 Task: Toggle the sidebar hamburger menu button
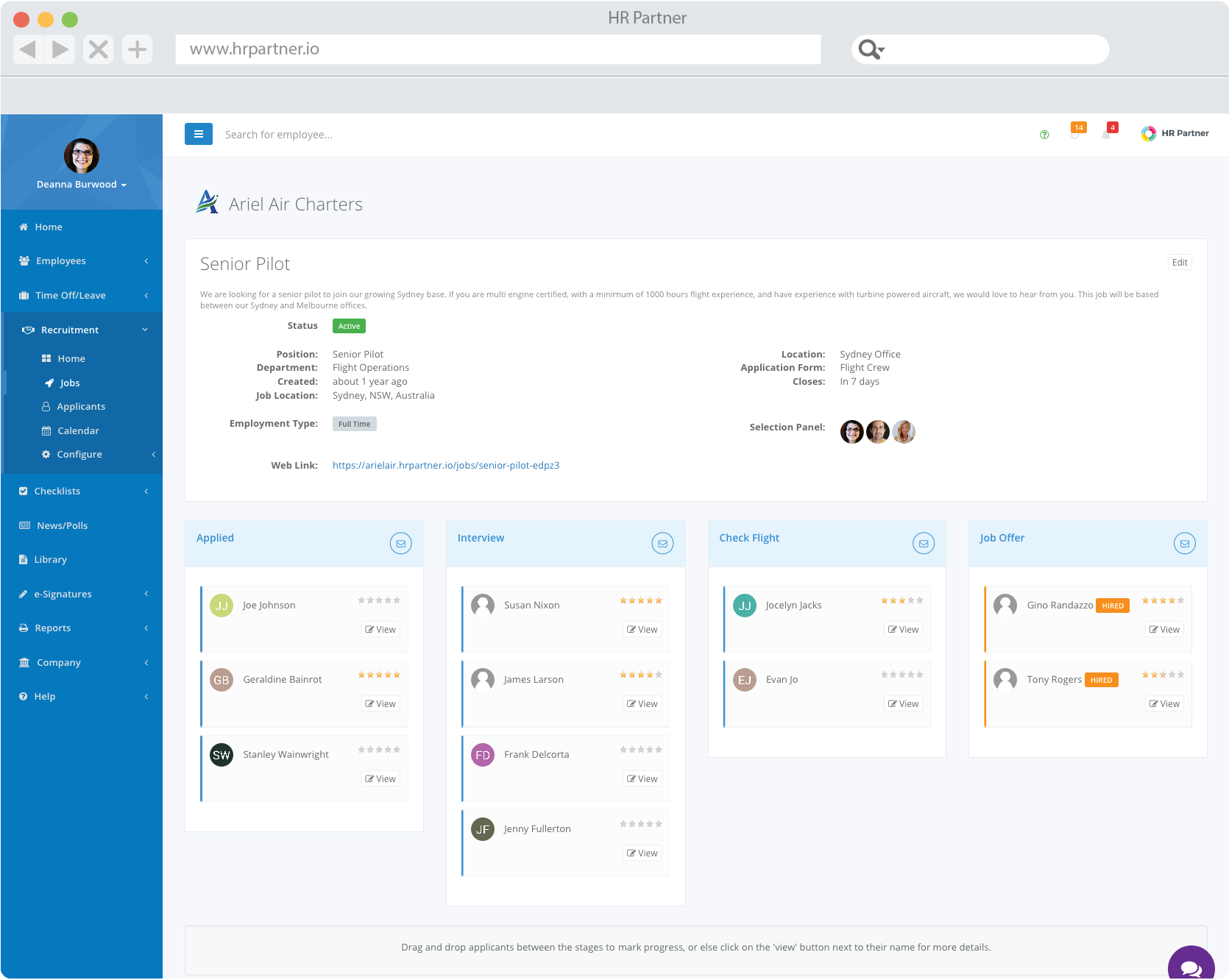click(x=198, y=134)
